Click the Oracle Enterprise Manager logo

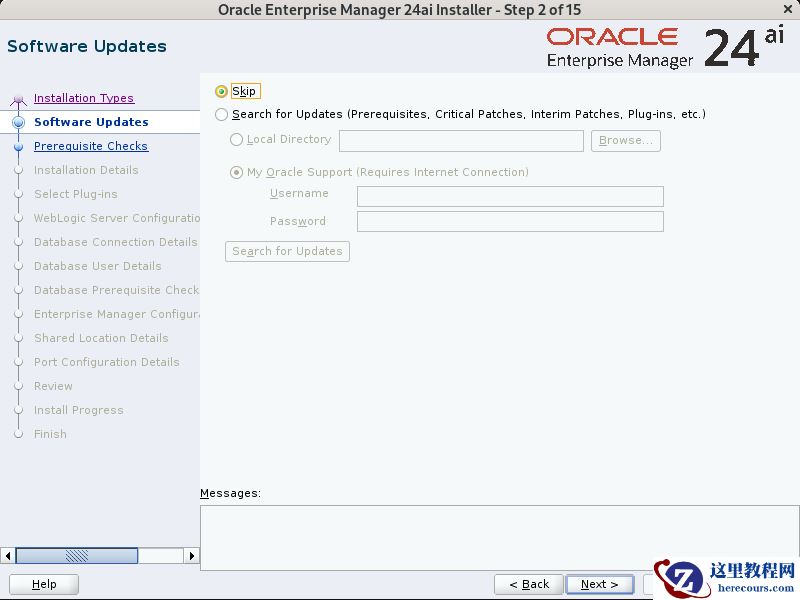point(665,47)
